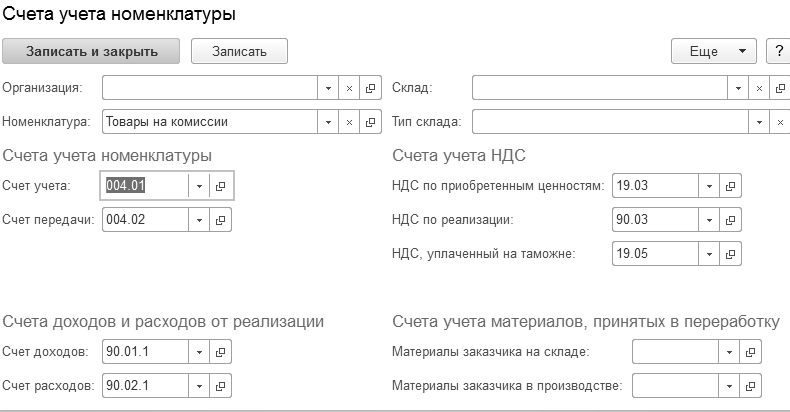This screenshot has width=790, height=412.
Task: Open НДС, уплаченный на таможне form icon
Action: [731, 254]
